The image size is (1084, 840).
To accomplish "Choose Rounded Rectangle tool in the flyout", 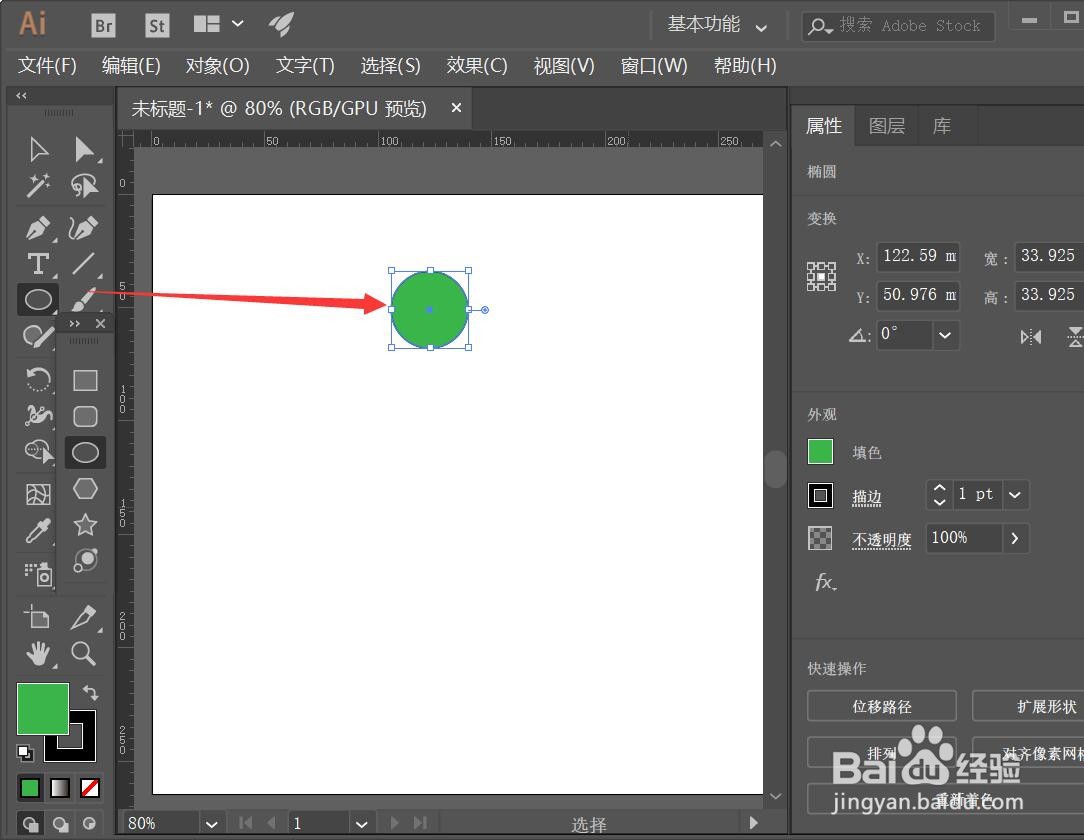I will 85,416.
